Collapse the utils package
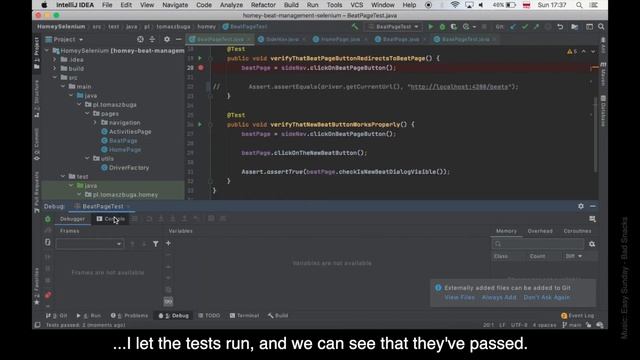Screen dimensions: 640x360 tap(87, 158)
